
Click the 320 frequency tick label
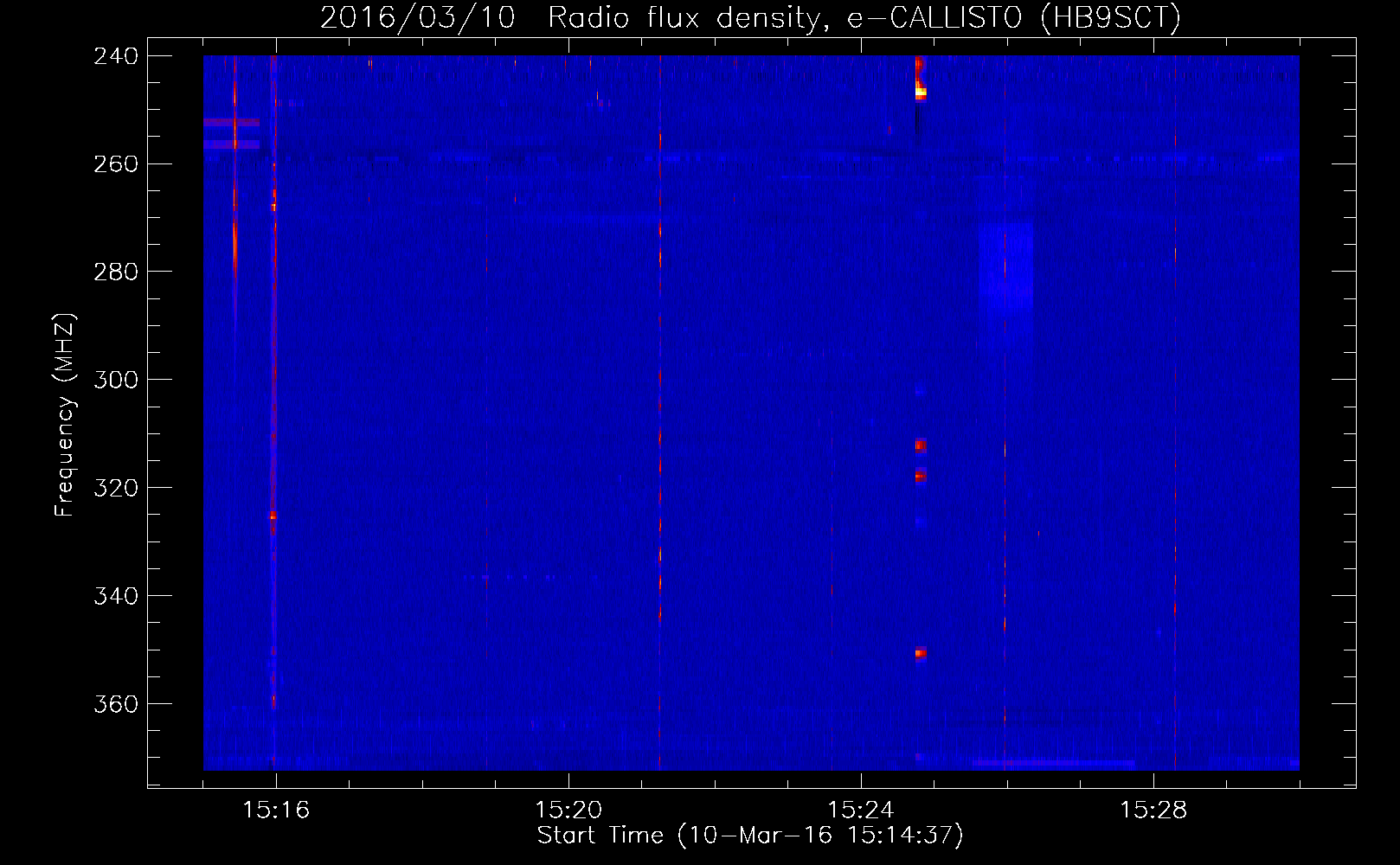pos(116,489)
